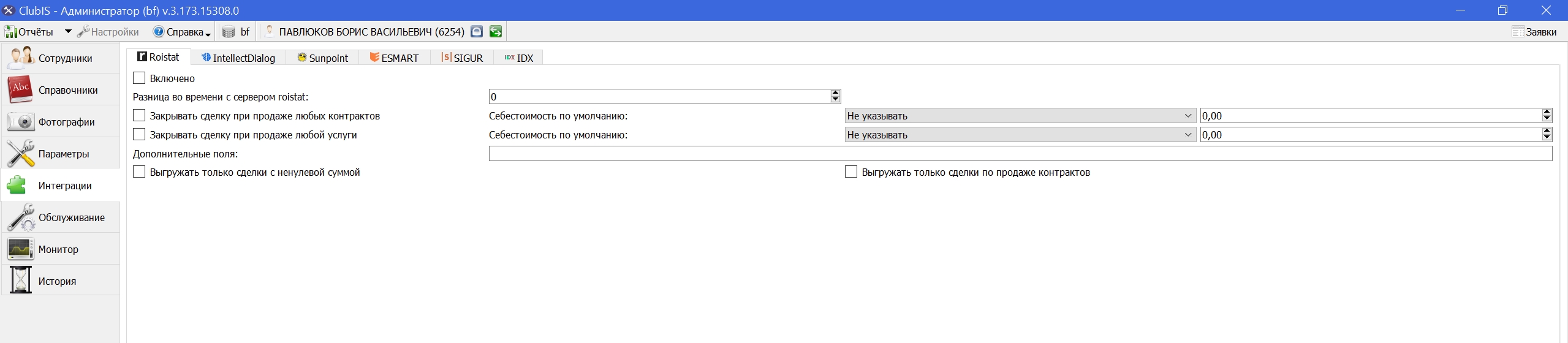The image size is (1568, 343).
Task: Click the green switch user icon
Action: pos(496,32)
